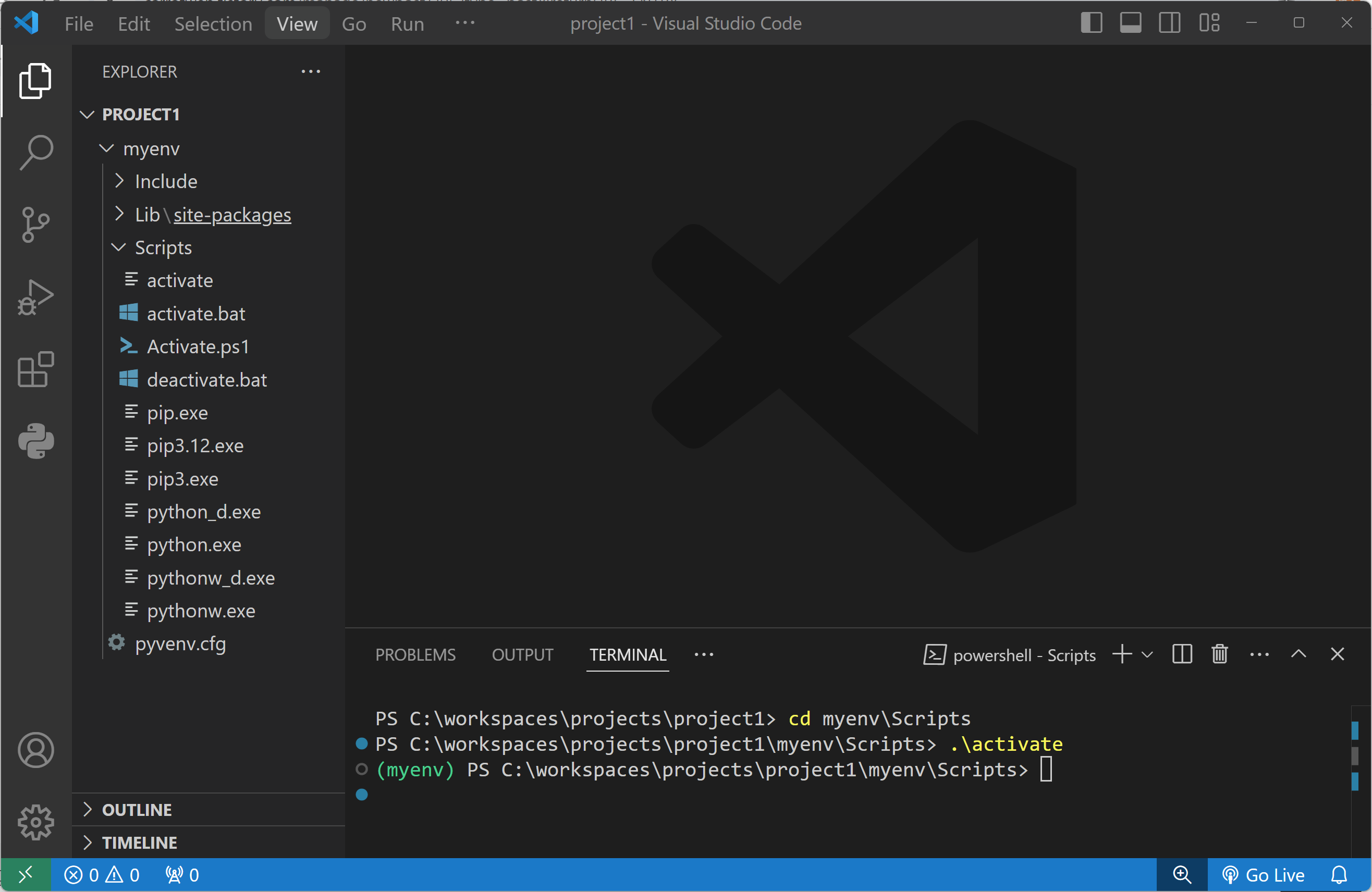Toggle the bottom panel layout button

tap(1131, 23)
